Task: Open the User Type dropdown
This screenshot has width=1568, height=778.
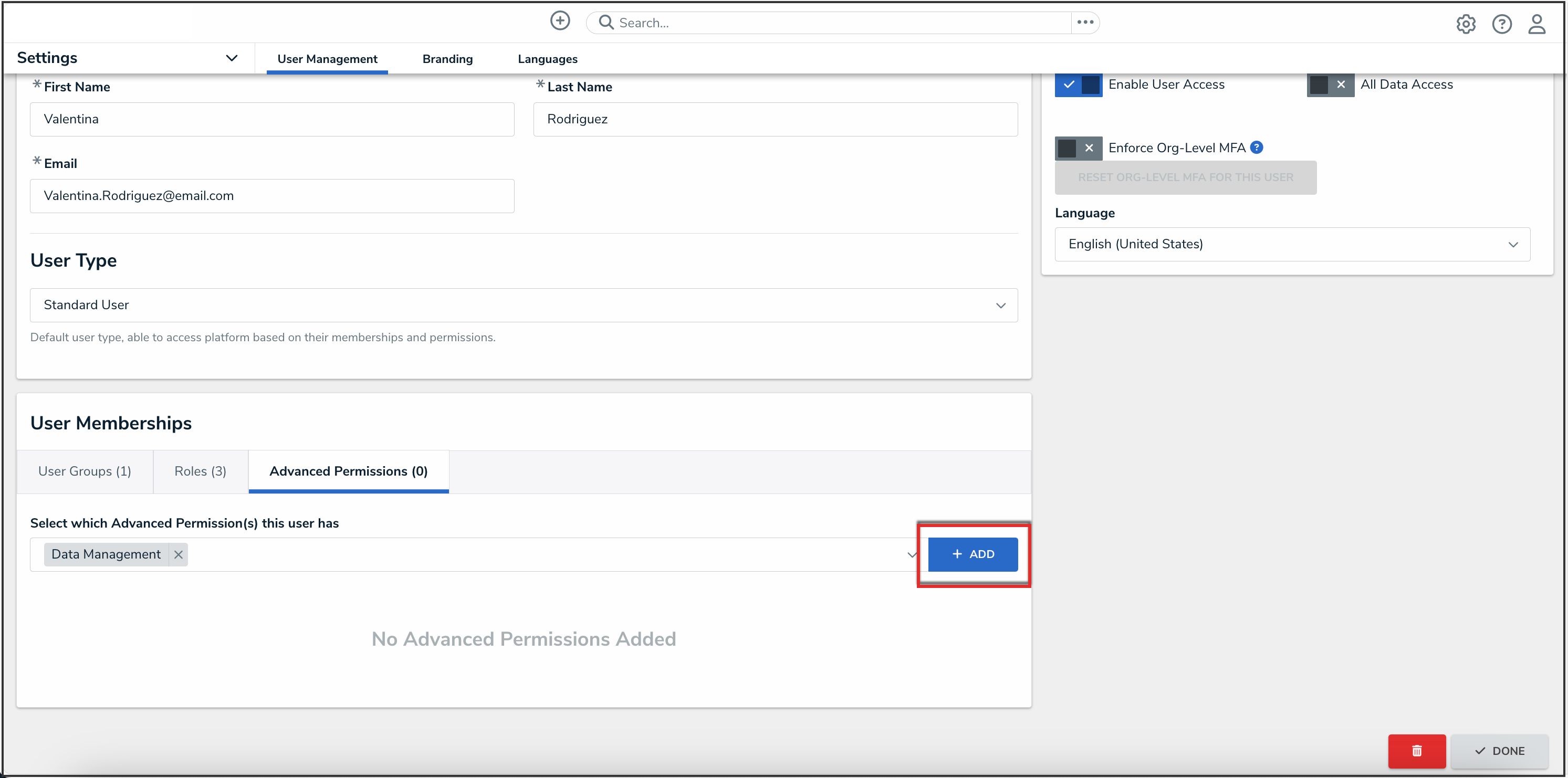Action: [x=524, y=306]
